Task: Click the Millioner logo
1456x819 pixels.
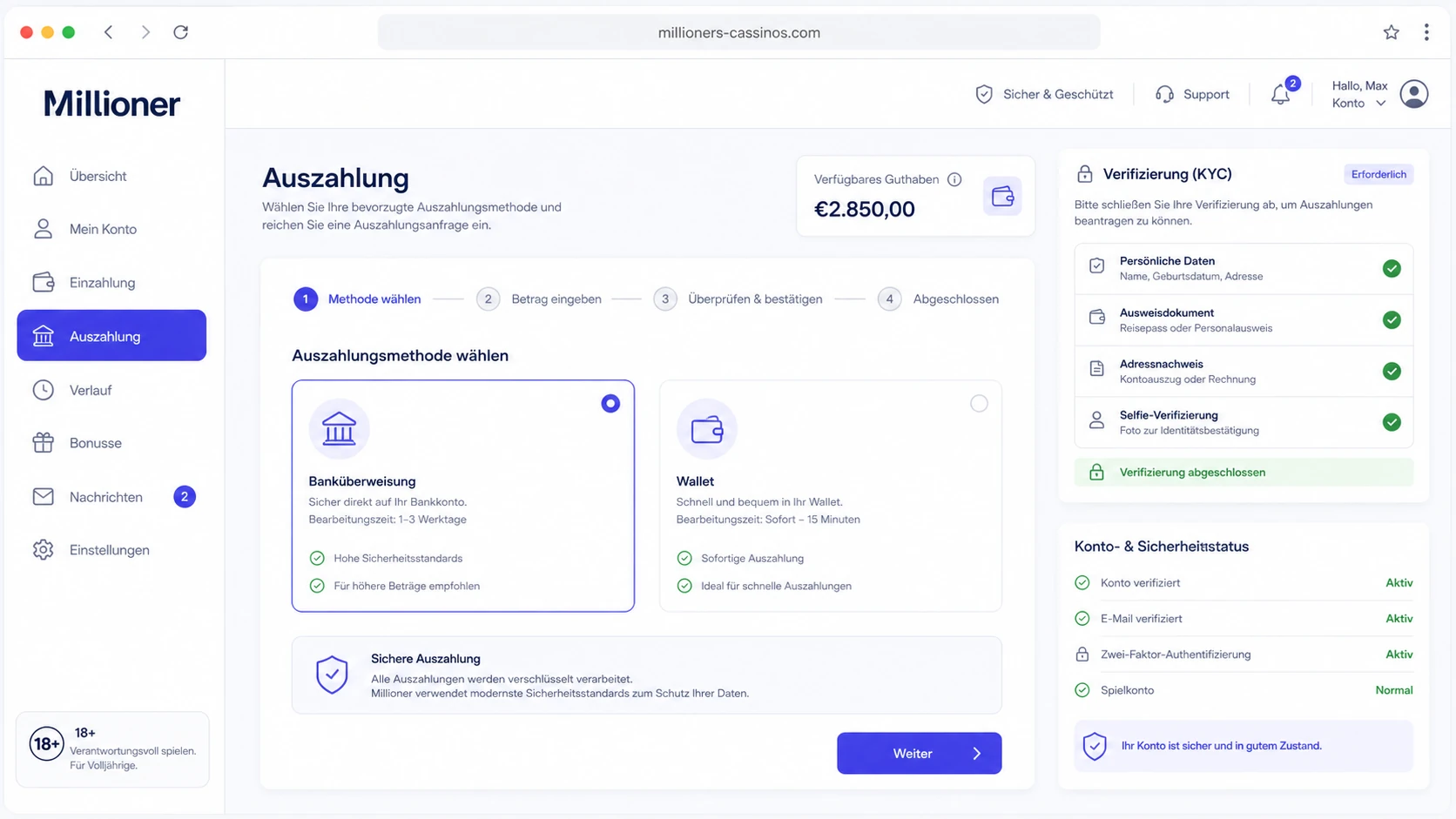Action: point(111,104)
